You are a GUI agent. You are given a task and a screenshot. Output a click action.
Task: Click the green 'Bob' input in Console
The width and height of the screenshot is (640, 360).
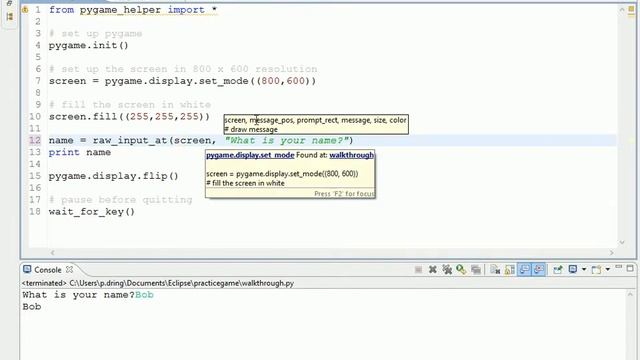[144, 295]
